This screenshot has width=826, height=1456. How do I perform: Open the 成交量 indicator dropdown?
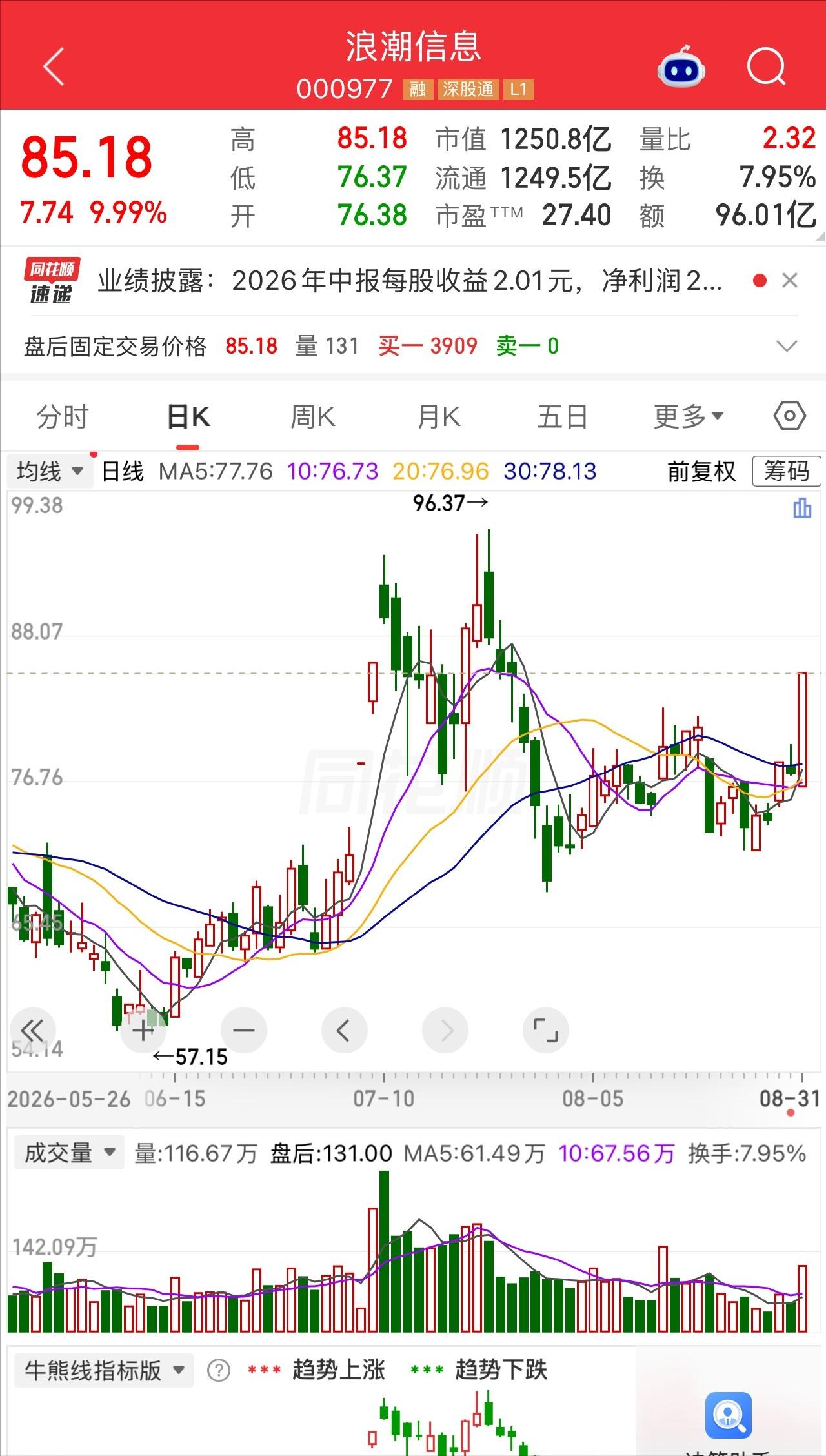(69, 1153)
